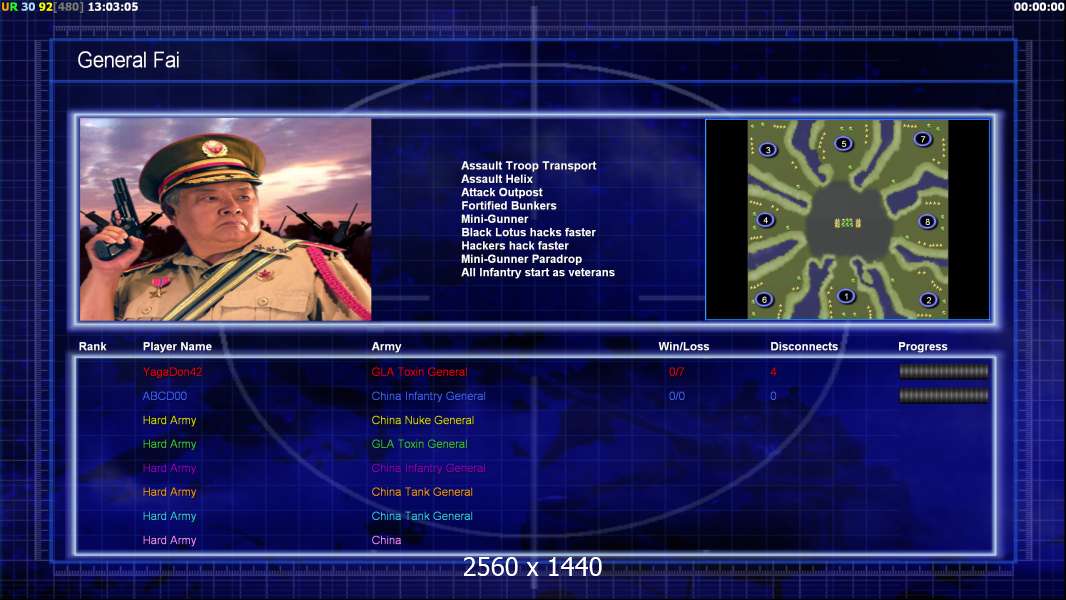Click Attack Outpost in the ability list
1066x600 pixels.
(502, 192)
